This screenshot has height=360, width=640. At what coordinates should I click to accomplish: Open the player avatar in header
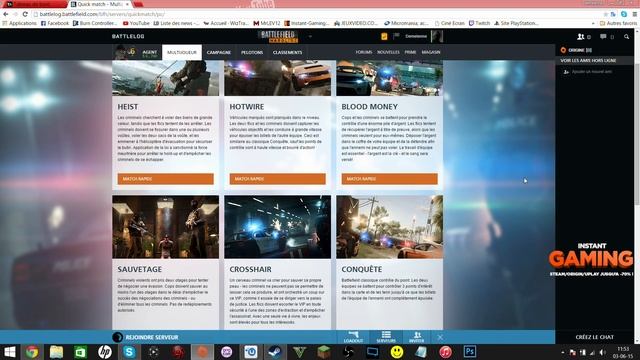pyautogui.click(x=437, y=36)
